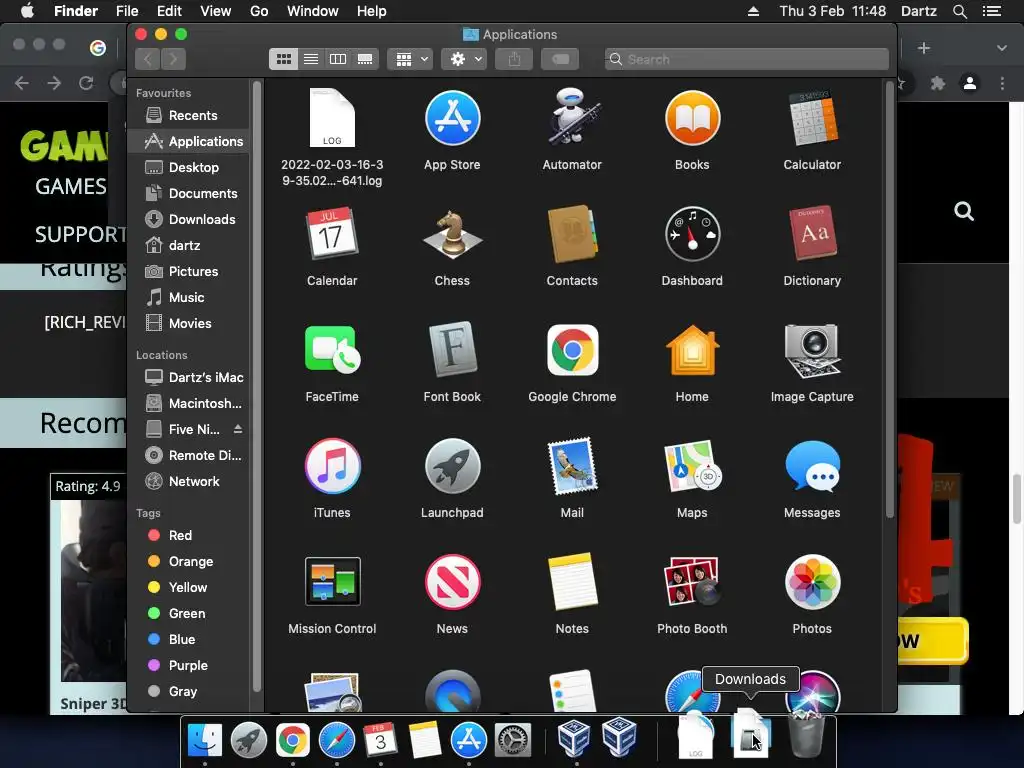The image size is (1024, 768).
Task: Switch Finder to list view
Action: click(x=311, y=59)
